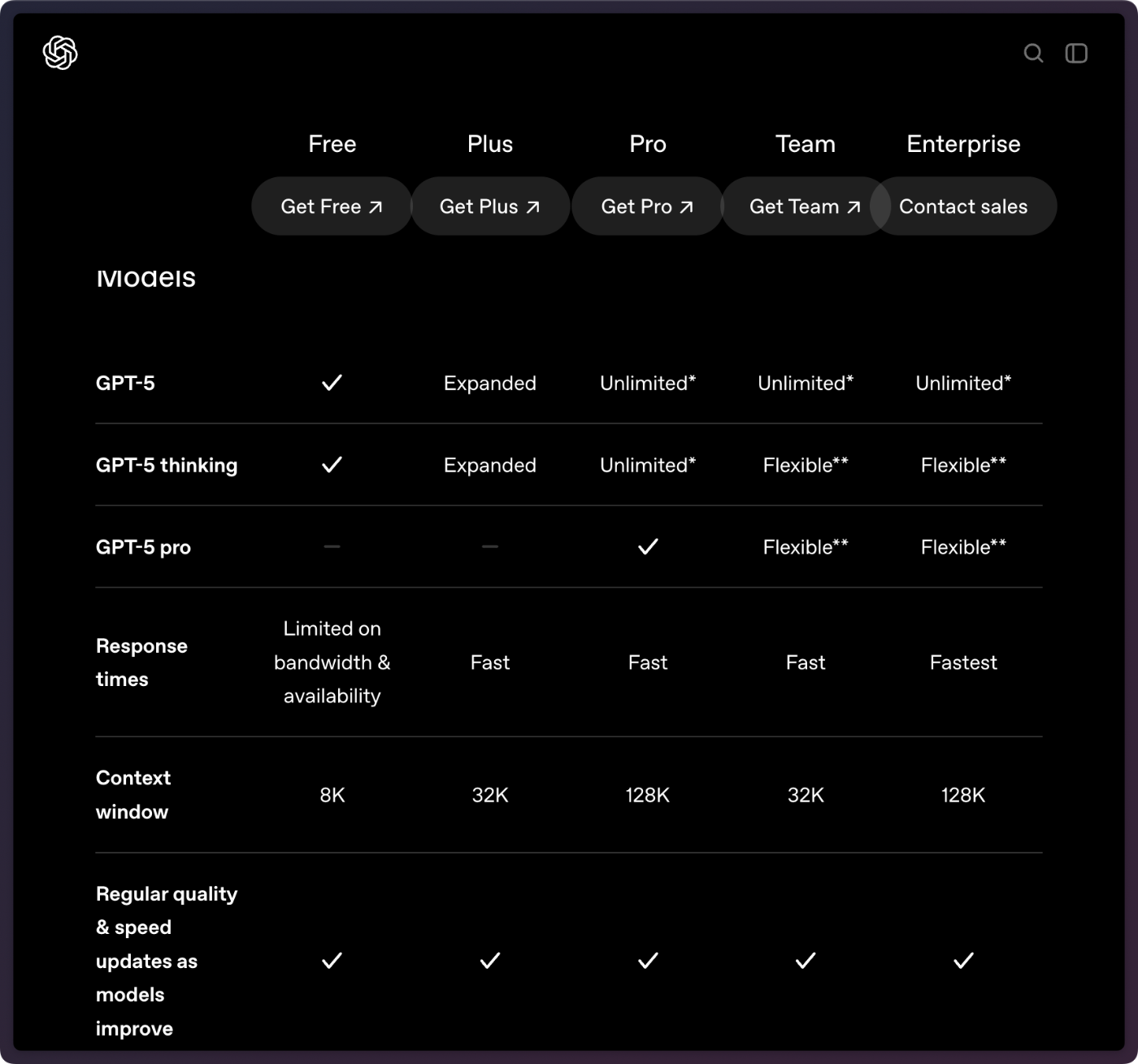Select the Team plan heading
The height and width of the screenshot is (1064, 1138).
(x=806, y=144)
